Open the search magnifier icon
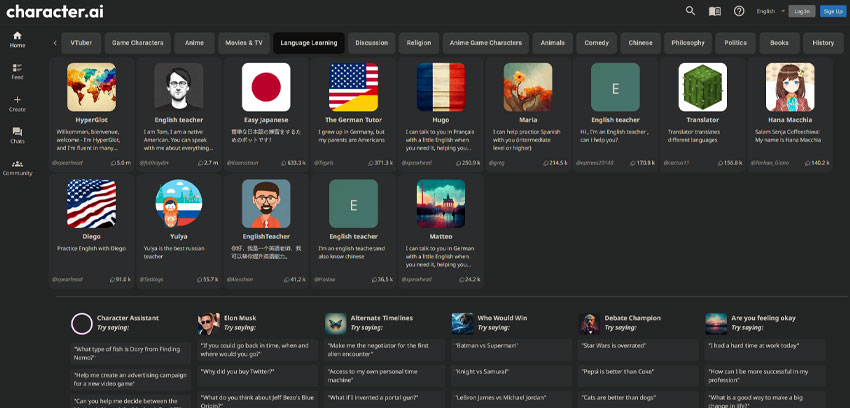850x408 pixels. 690,11
